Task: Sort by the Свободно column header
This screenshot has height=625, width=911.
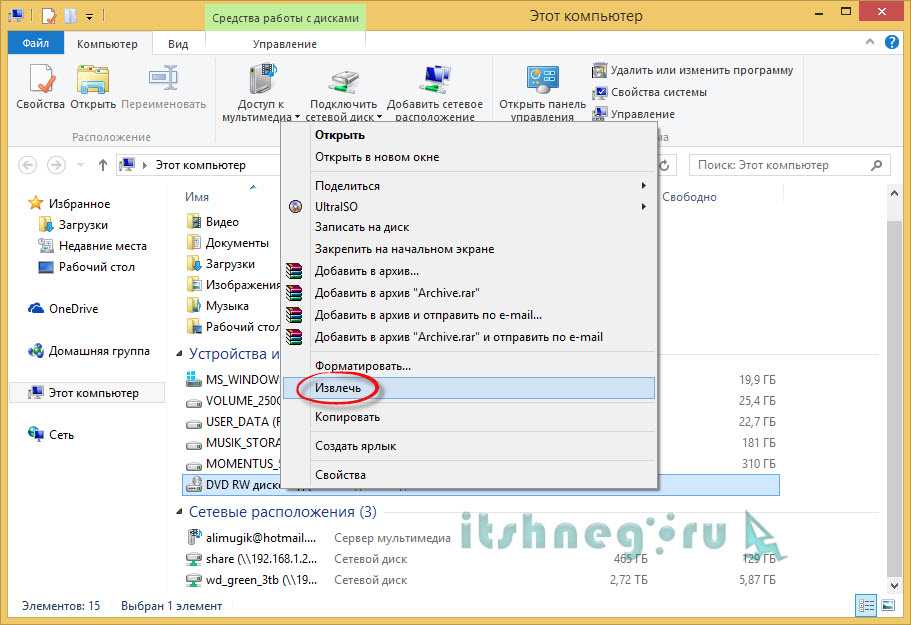Action: tap(690, 197)
